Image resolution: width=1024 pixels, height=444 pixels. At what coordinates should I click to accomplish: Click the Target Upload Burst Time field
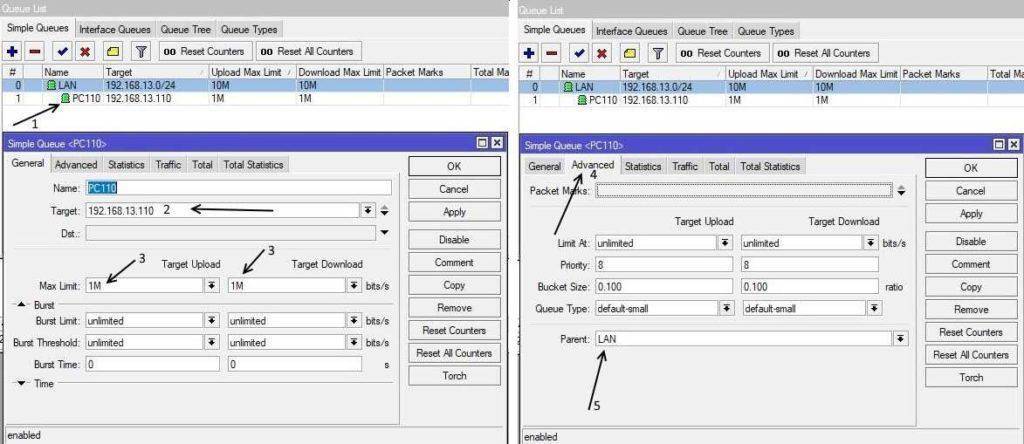152,364
